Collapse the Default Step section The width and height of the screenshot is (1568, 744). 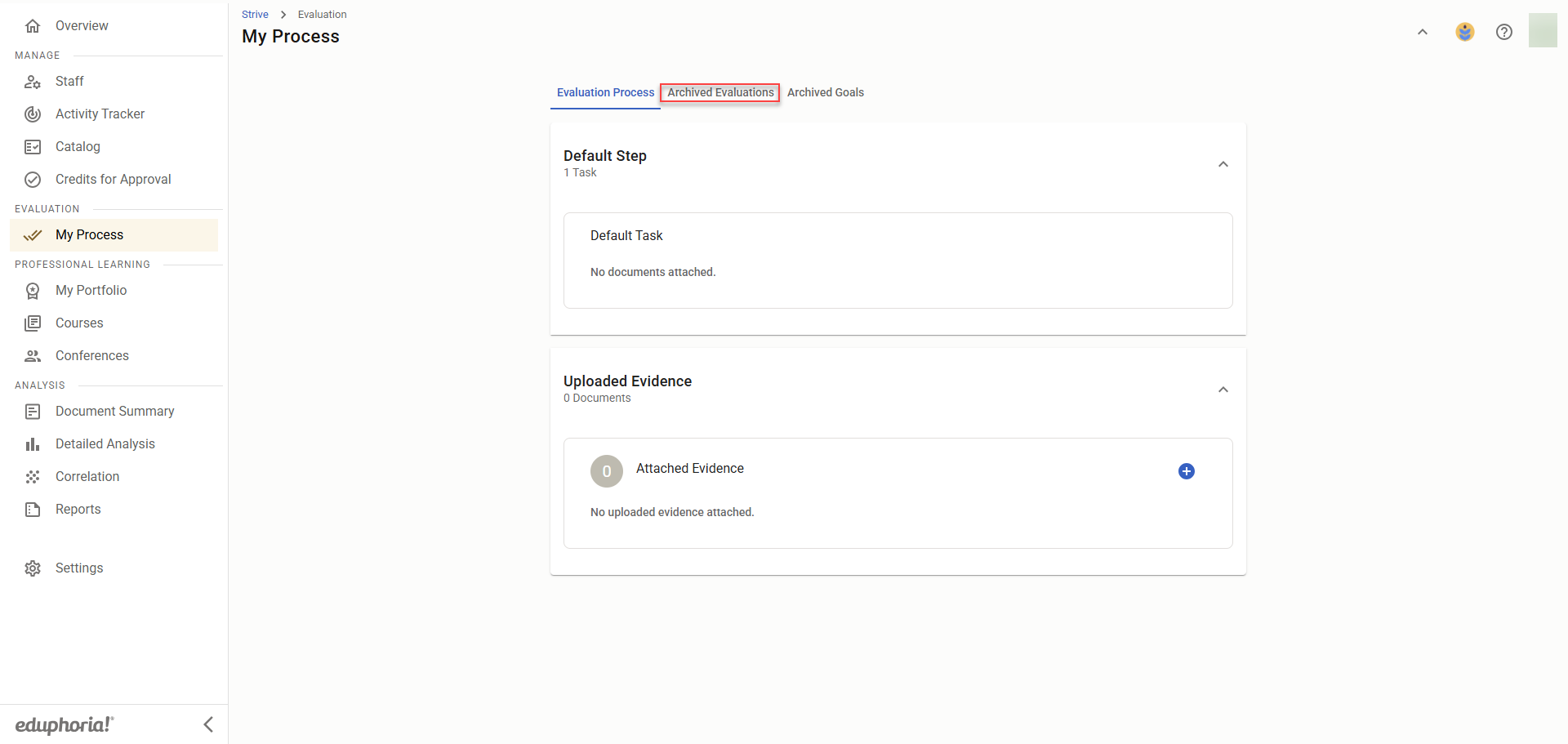pyautogui.click(x=1223, y=164)
